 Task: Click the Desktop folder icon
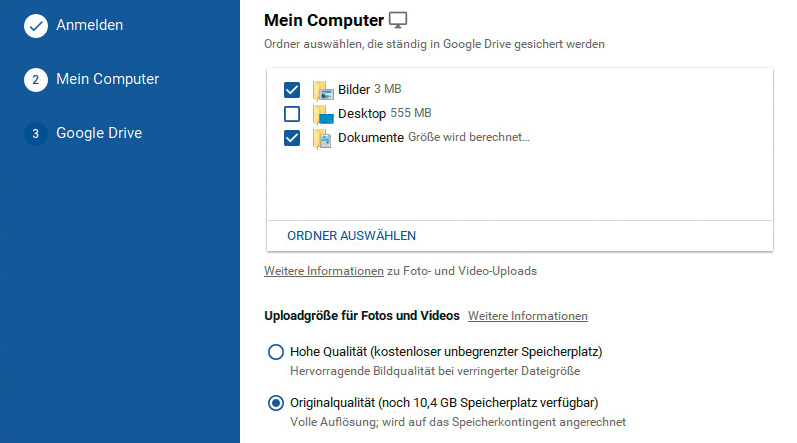(323, 114)
